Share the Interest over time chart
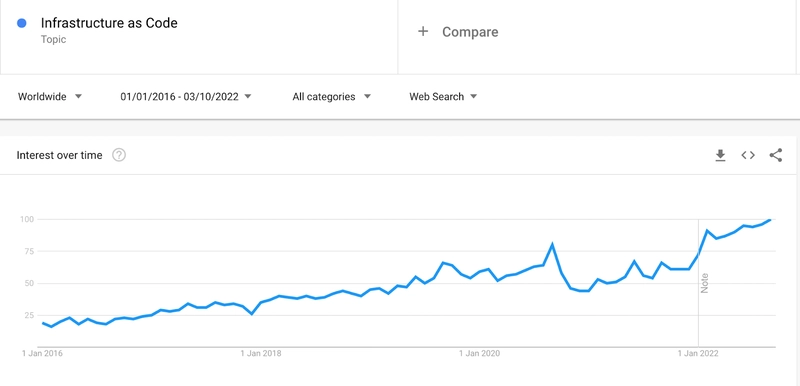800x386 pixels. click(776, 155)
